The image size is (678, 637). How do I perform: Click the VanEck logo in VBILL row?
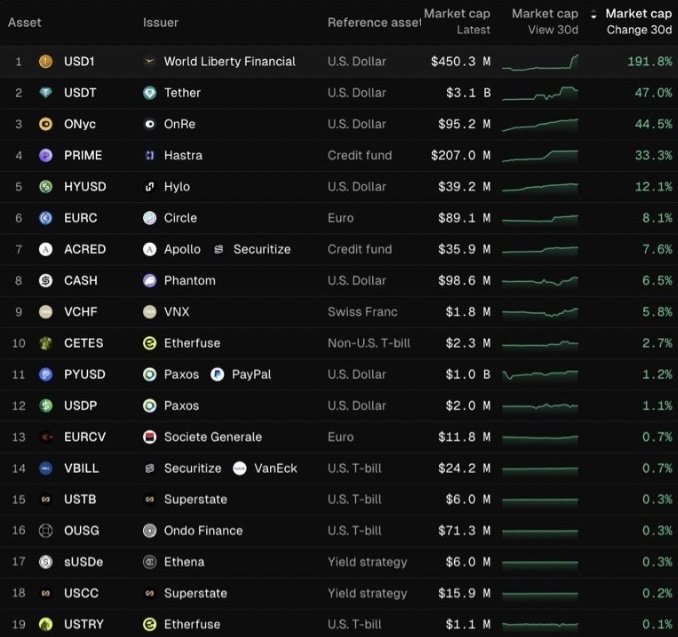point(239,468)
